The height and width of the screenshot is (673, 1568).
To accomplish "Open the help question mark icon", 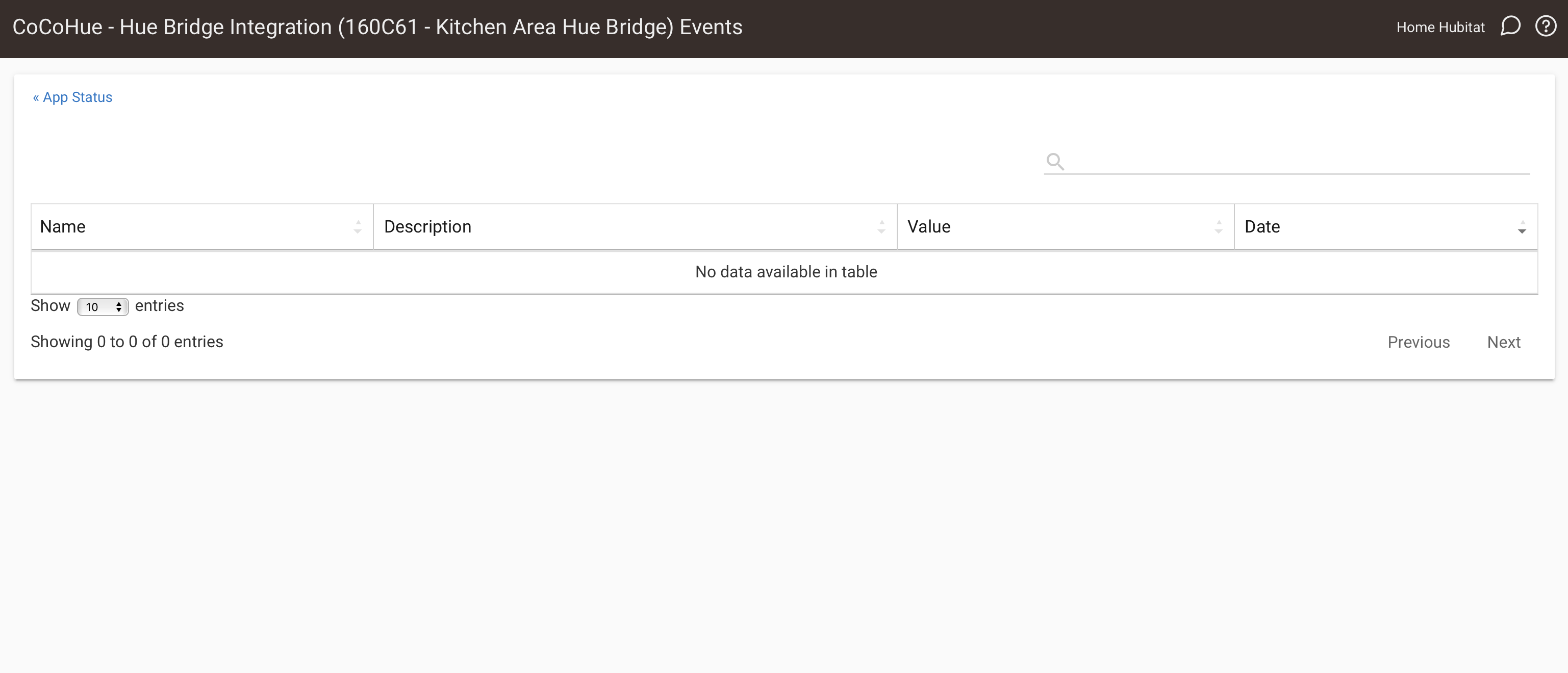I will pos(1546,26).
